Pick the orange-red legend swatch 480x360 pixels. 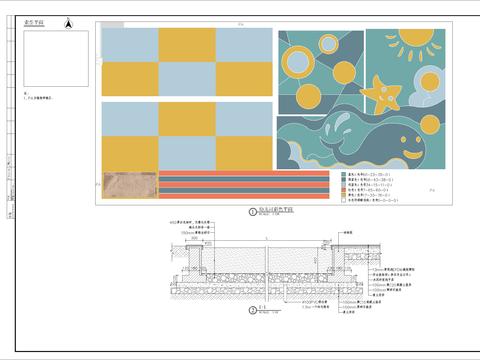coord(343,190)
